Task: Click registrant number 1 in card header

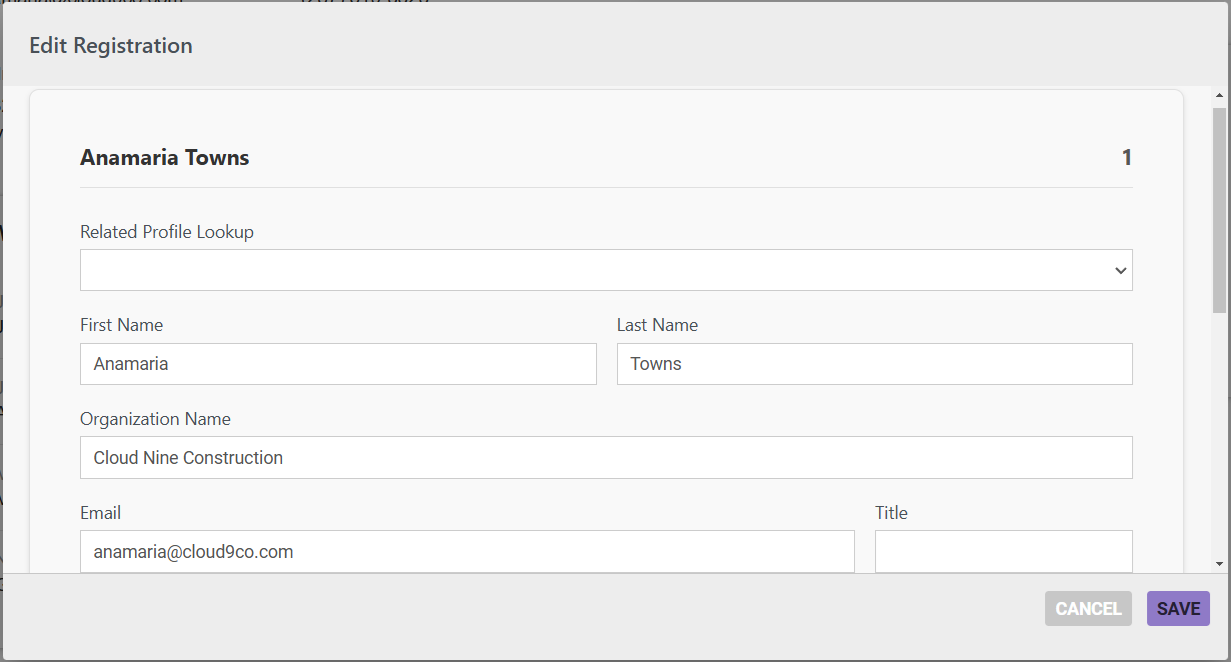Action: tap(1127, 157)
